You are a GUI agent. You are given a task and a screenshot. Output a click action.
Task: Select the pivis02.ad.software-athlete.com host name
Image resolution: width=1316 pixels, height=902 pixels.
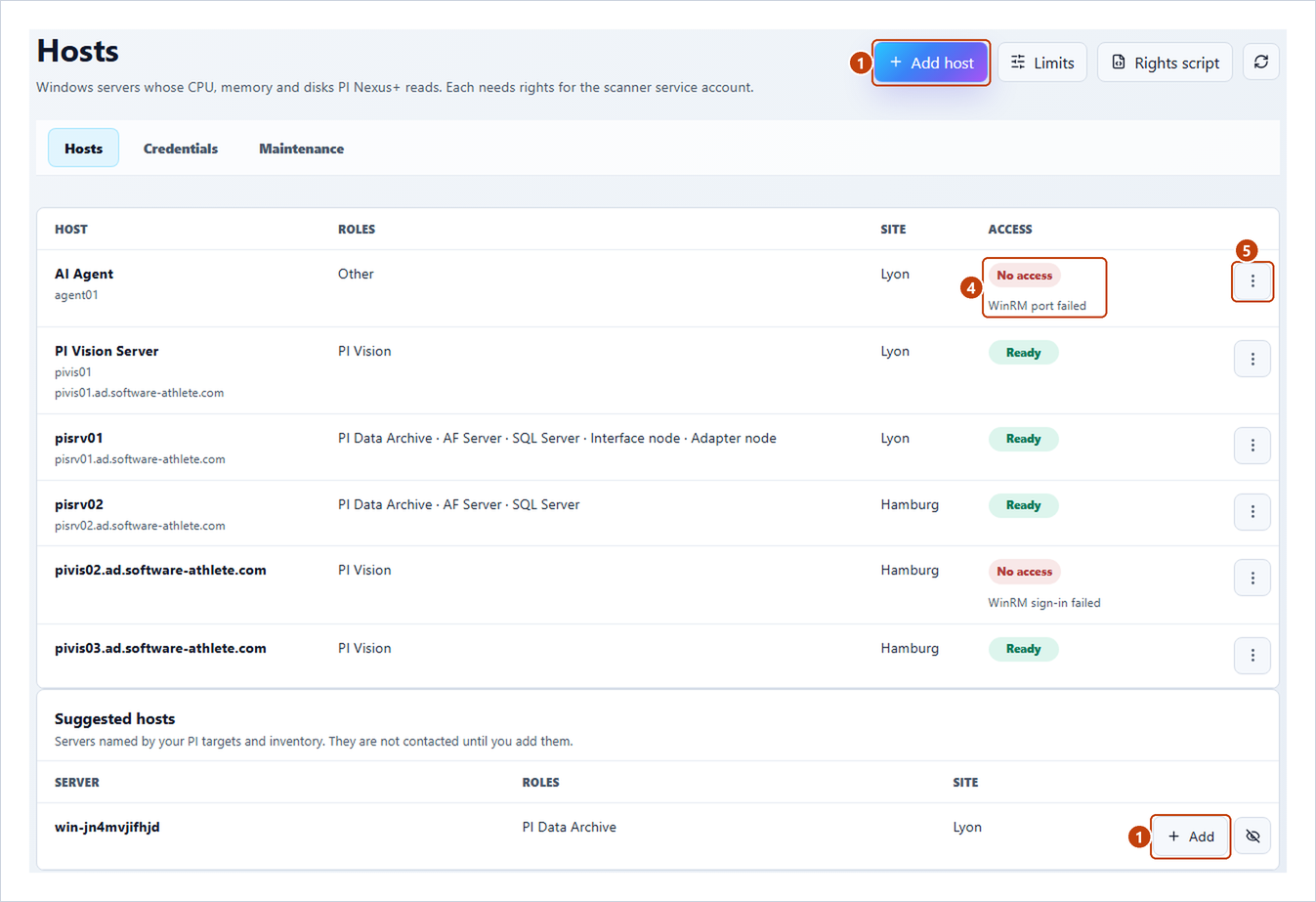160,570
